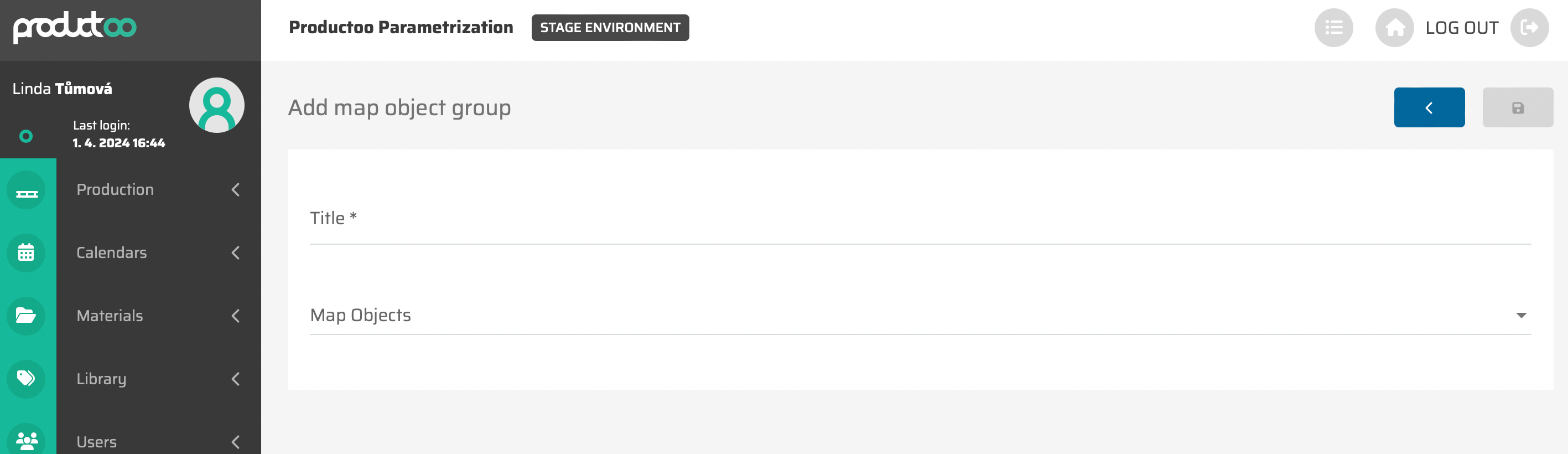The height and width of the screenshot is (454, 1568).
Task: Click the LOG OUT text link
Action: click(x=1461, y=28)
